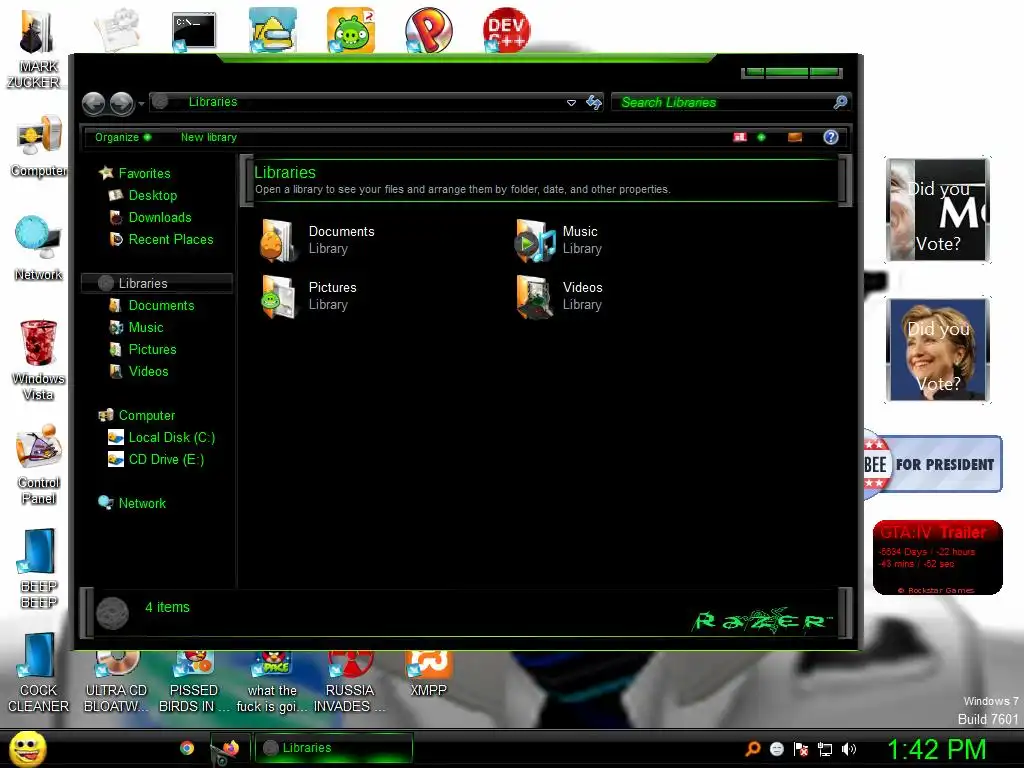The width and height of the screenshot is (1024, 768).
Task: Go to Recent Places in Favorites
Action: coord(161,240)
